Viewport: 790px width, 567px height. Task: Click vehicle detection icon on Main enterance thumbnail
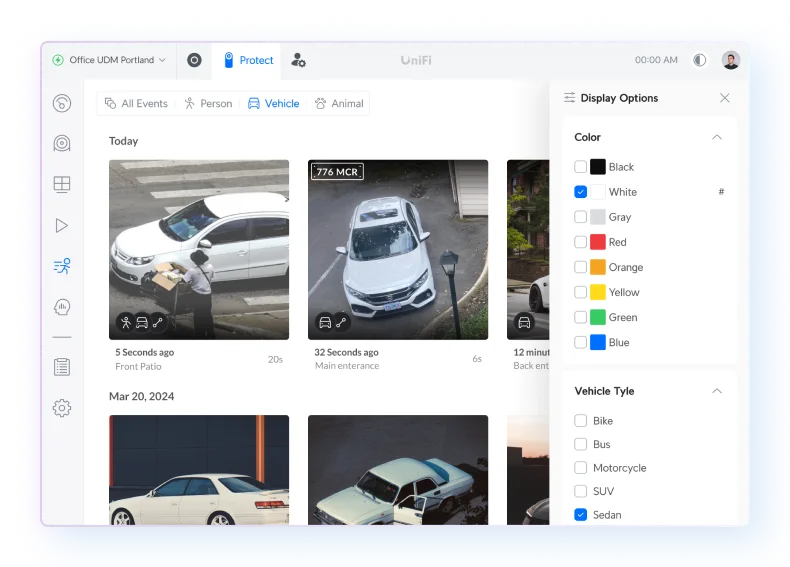325,323
